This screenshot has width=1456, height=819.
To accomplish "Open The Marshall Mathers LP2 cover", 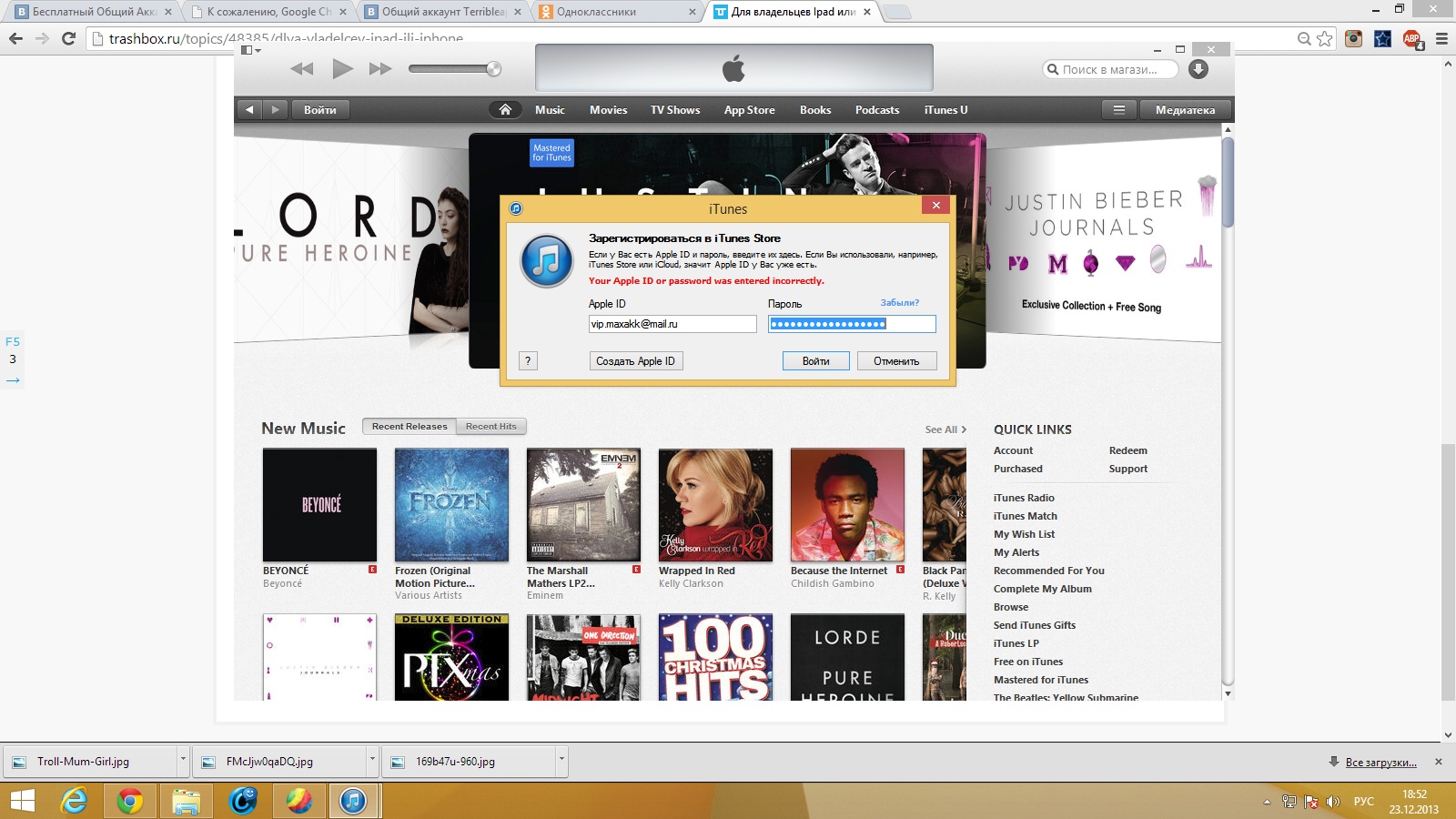I will (583, 505).
